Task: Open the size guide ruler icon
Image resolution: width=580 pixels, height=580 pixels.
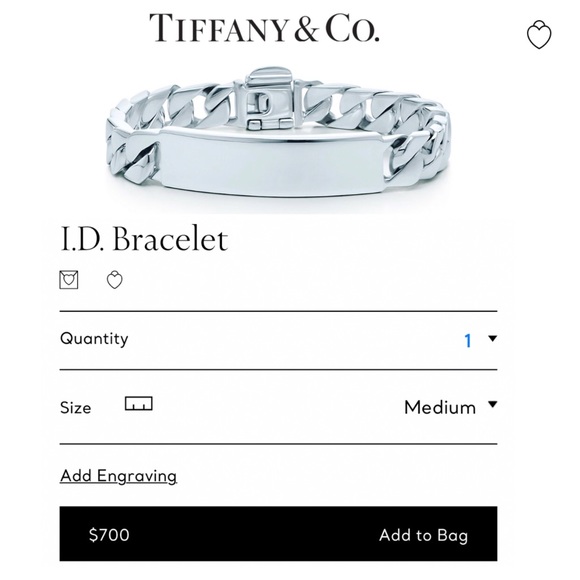Action: (x=139, y=404)
